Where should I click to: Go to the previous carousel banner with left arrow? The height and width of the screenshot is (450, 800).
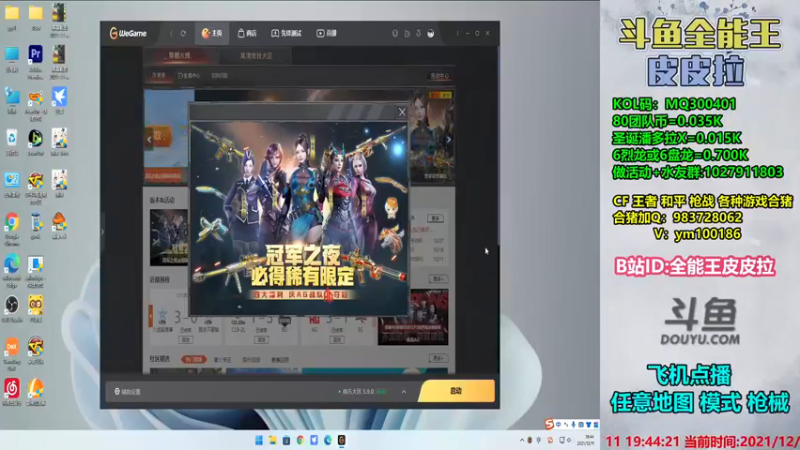tap(149, 139)
